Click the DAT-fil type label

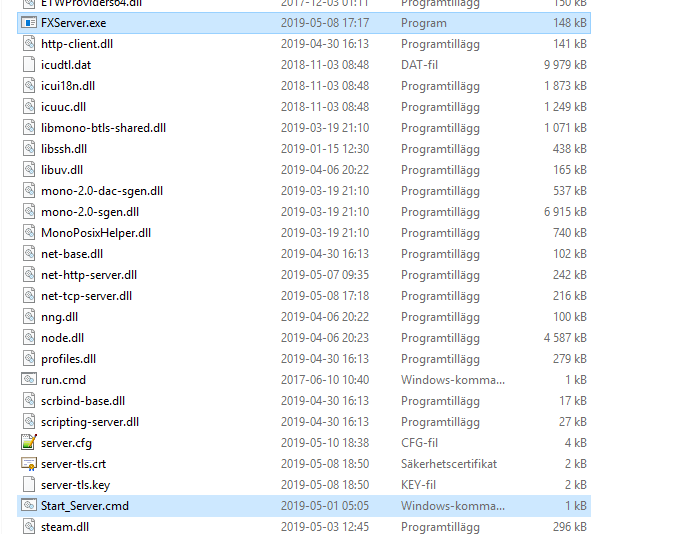pos(419,65)
